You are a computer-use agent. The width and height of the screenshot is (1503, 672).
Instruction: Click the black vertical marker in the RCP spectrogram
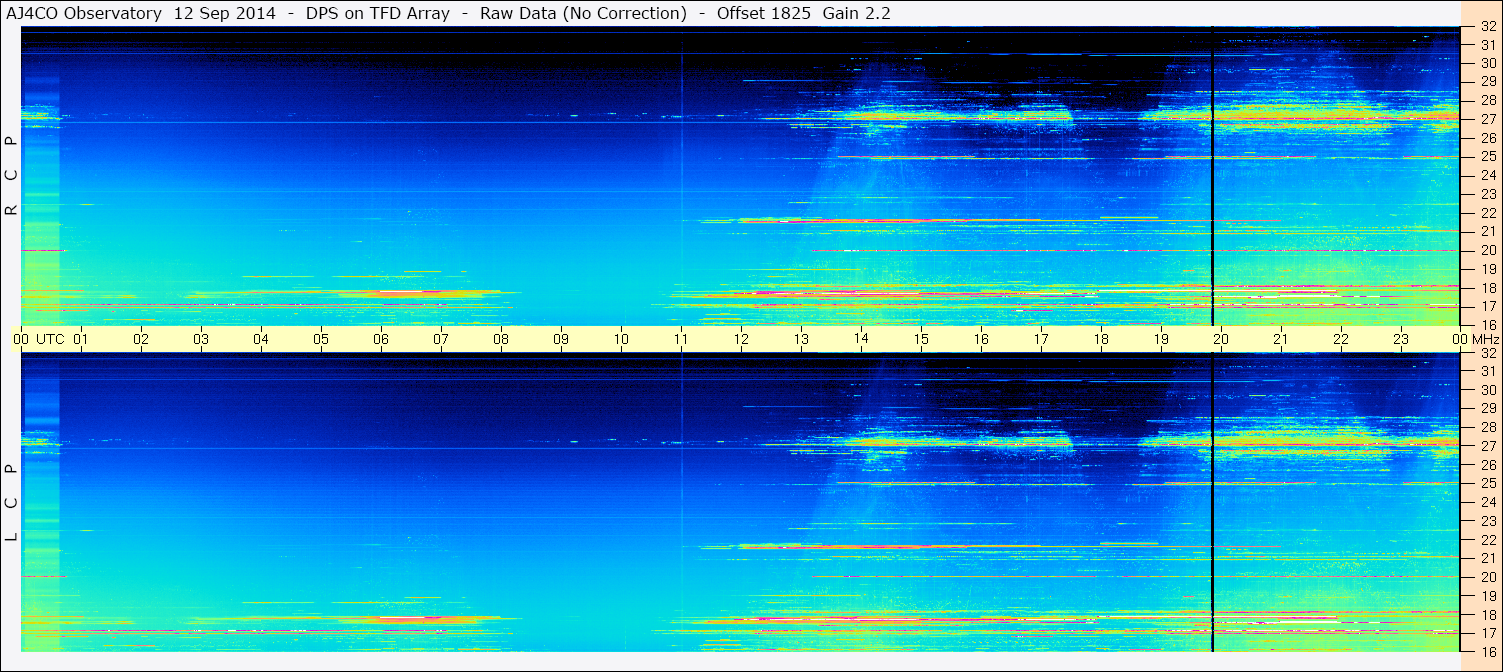pyautogui.click(x=1212, y=176)
